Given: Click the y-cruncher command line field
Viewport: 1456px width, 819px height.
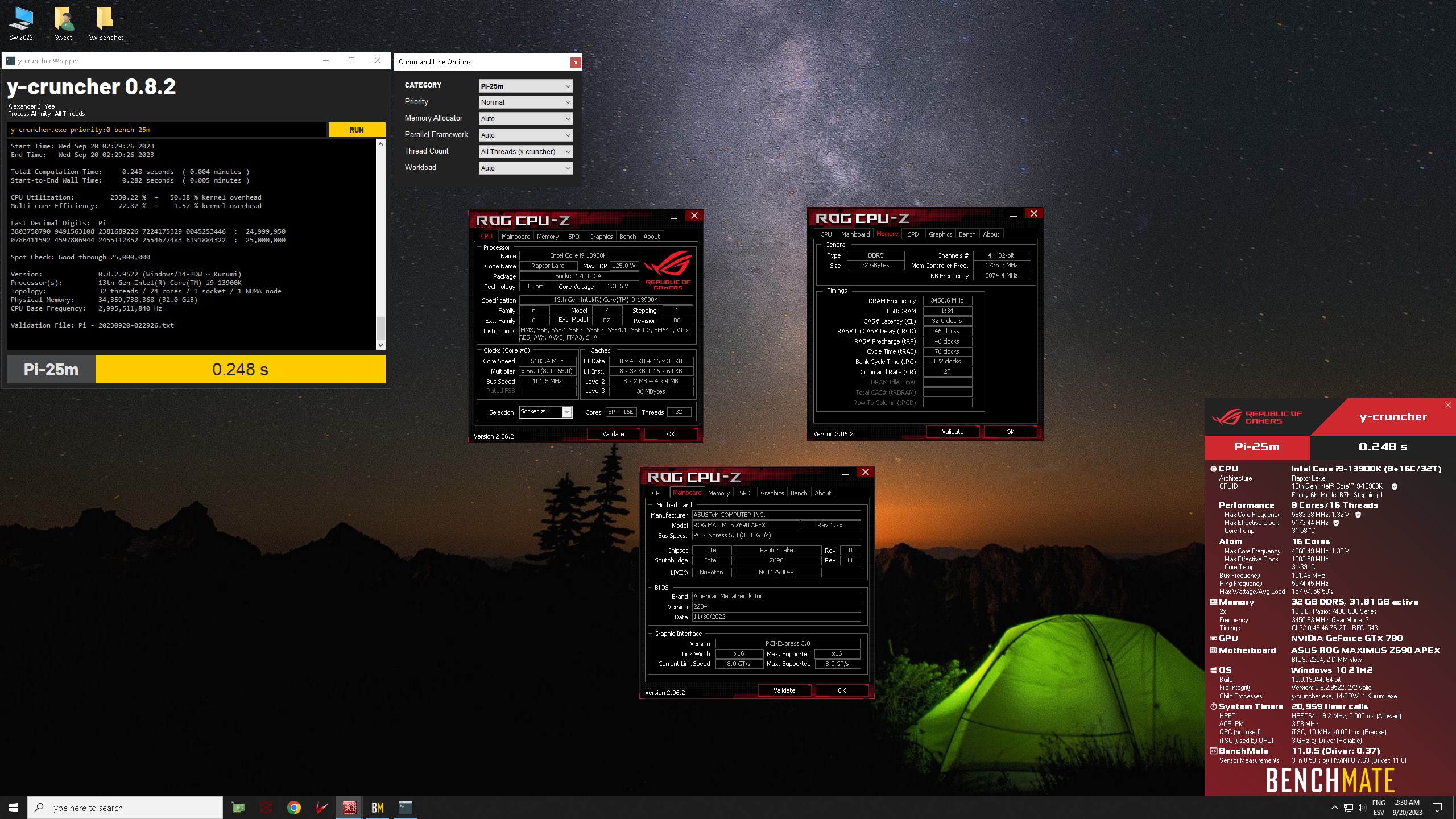Looking at the screenshot, I should click(167, 130).
